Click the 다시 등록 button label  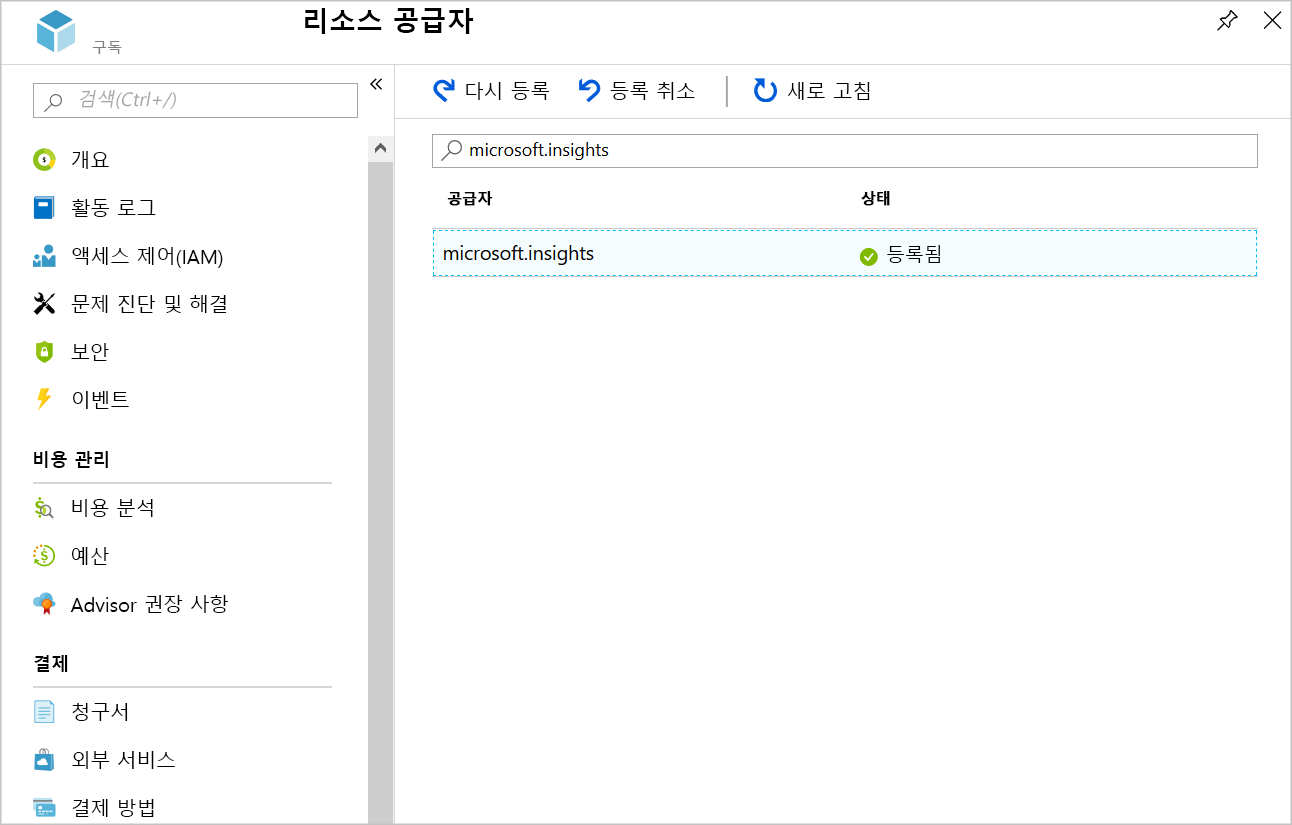pos(507,91)
